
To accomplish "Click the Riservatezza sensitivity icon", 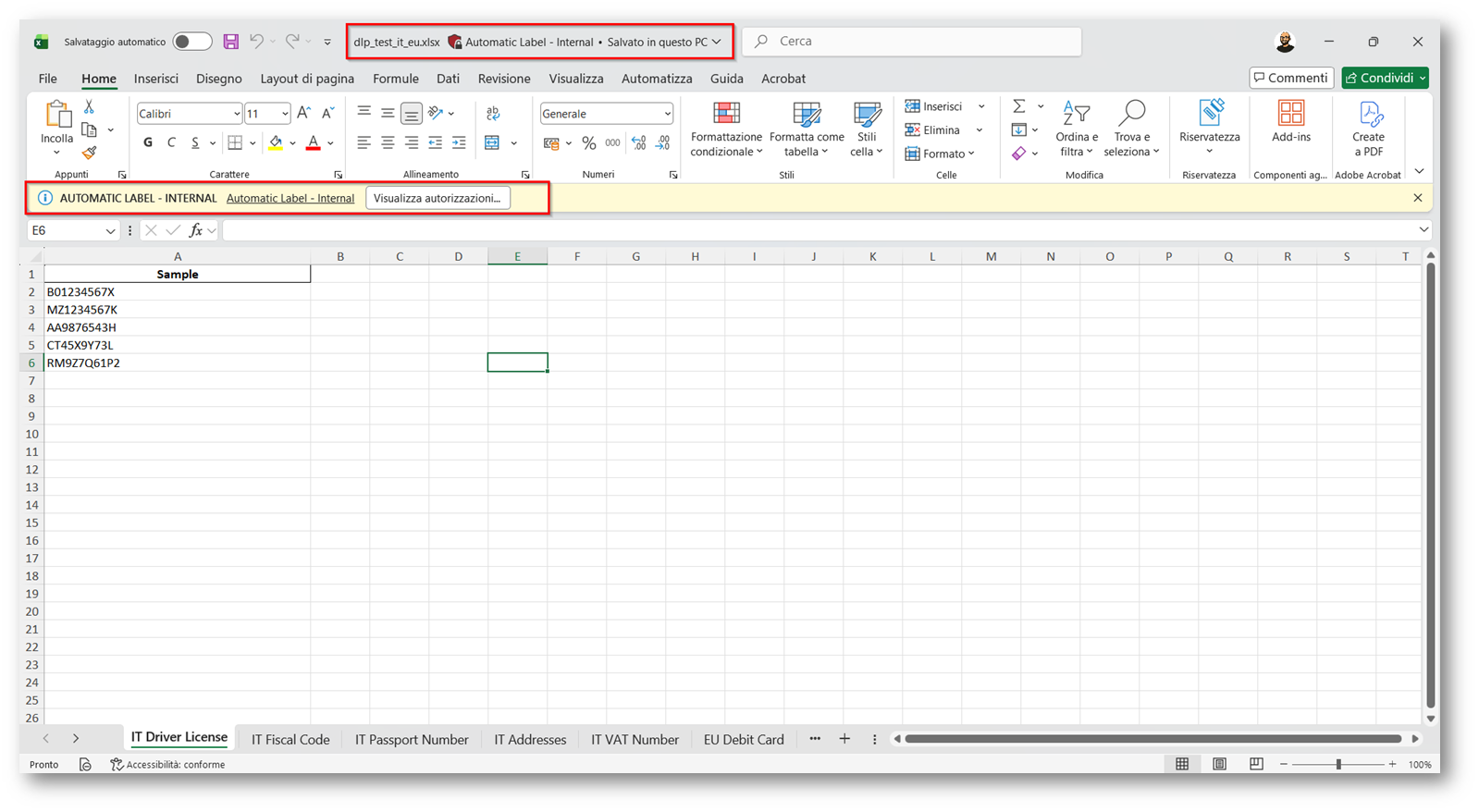I will 1209,115.
